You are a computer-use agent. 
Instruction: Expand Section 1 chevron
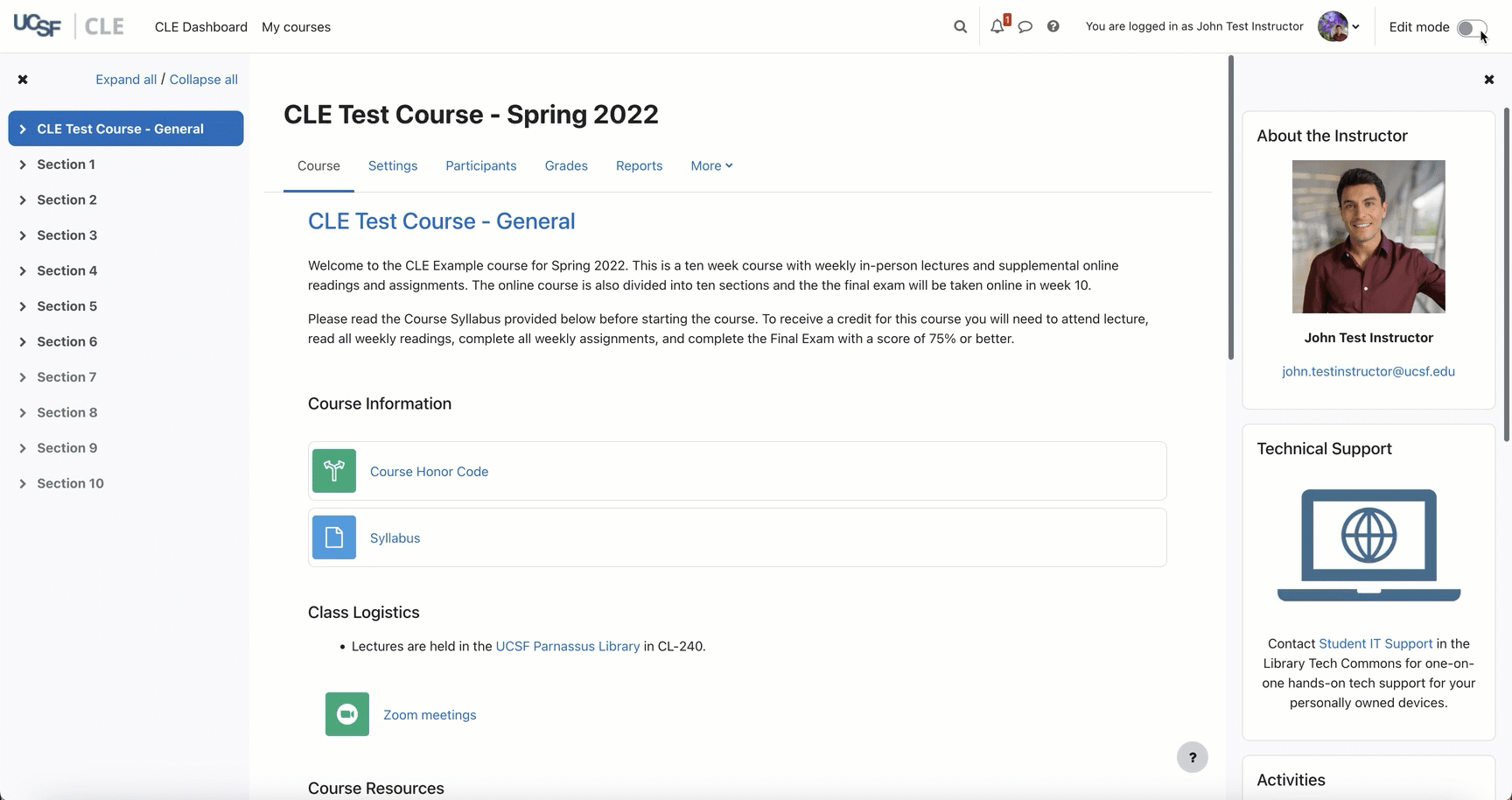[23, 165]
